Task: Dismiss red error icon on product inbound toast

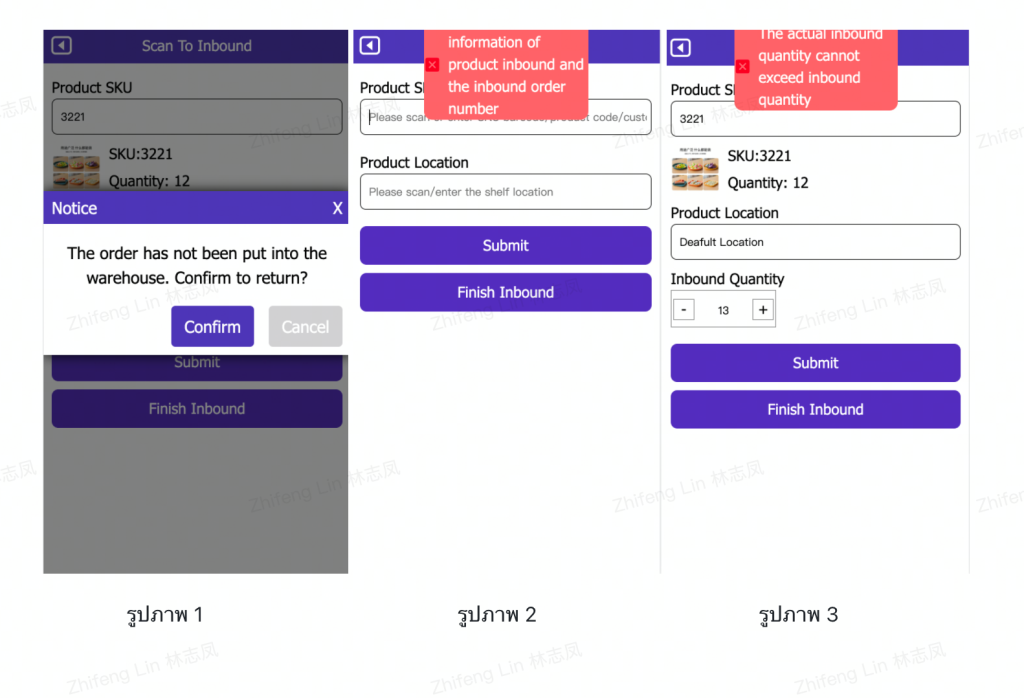Action: tap(432, 65)
